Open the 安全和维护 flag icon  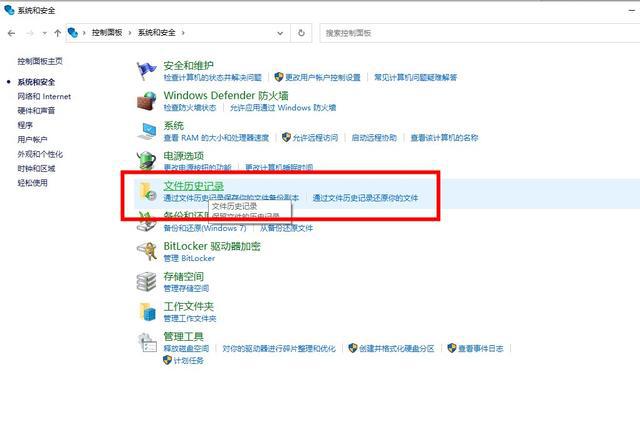click(x=146, y=71)
